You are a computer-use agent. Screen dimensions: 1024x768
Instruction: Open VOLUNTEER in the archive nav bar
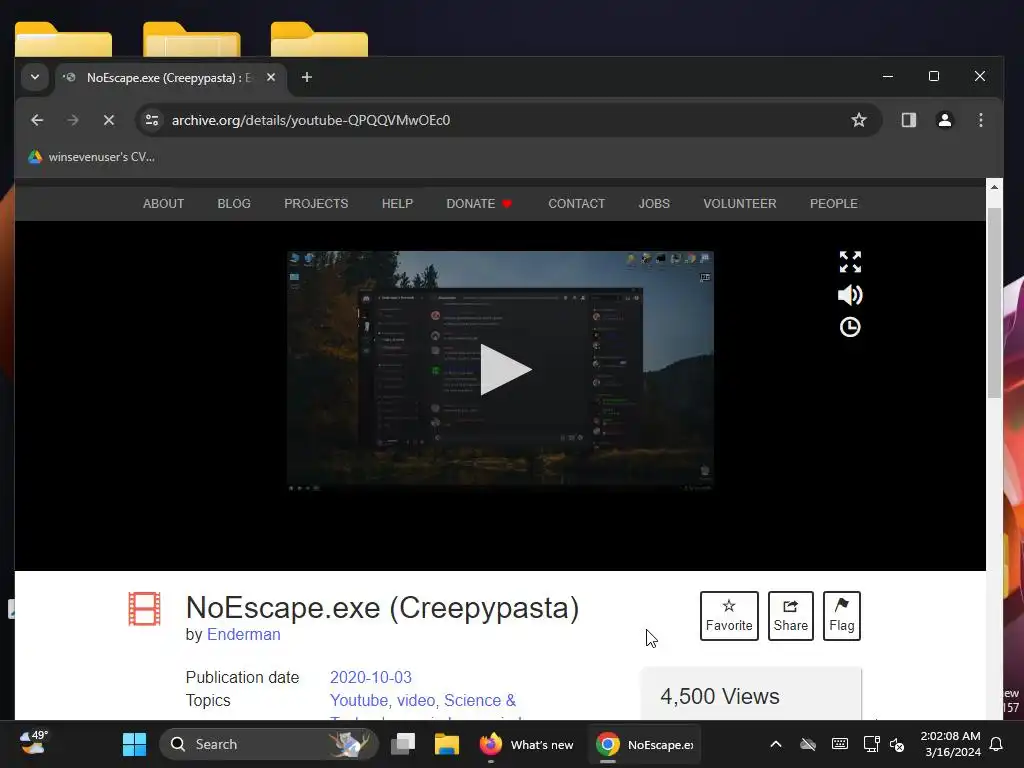click(x=740, y=204)
